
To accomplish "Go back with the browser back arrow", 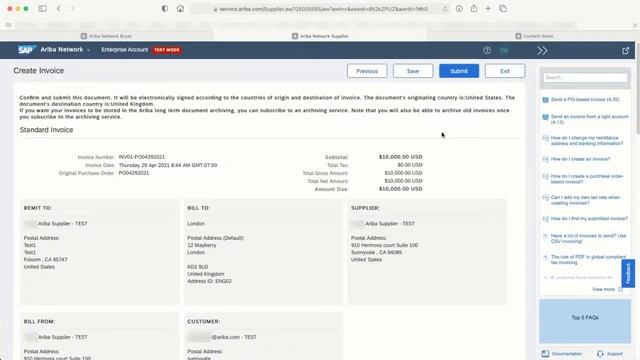I will click(59, 9).
